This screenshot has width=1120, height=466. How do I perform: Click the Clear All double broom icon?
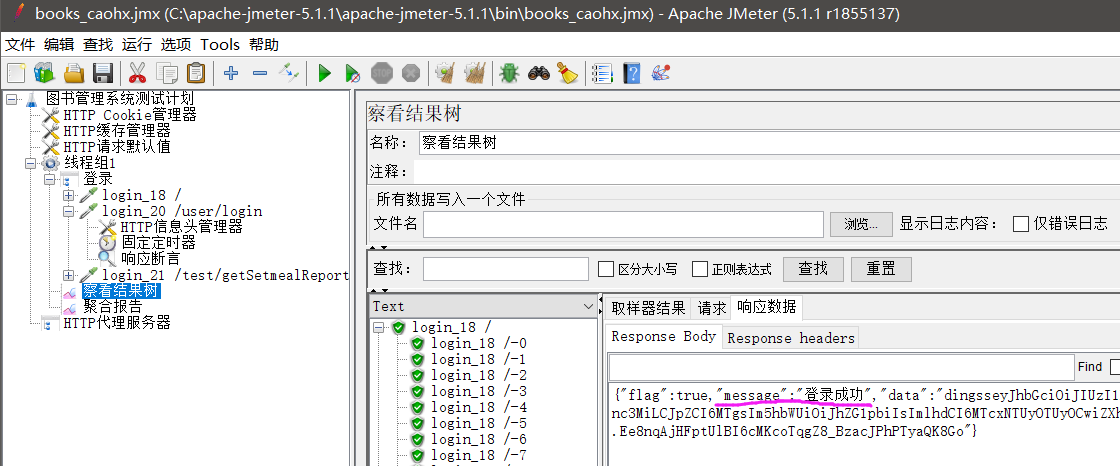(475, 73)
